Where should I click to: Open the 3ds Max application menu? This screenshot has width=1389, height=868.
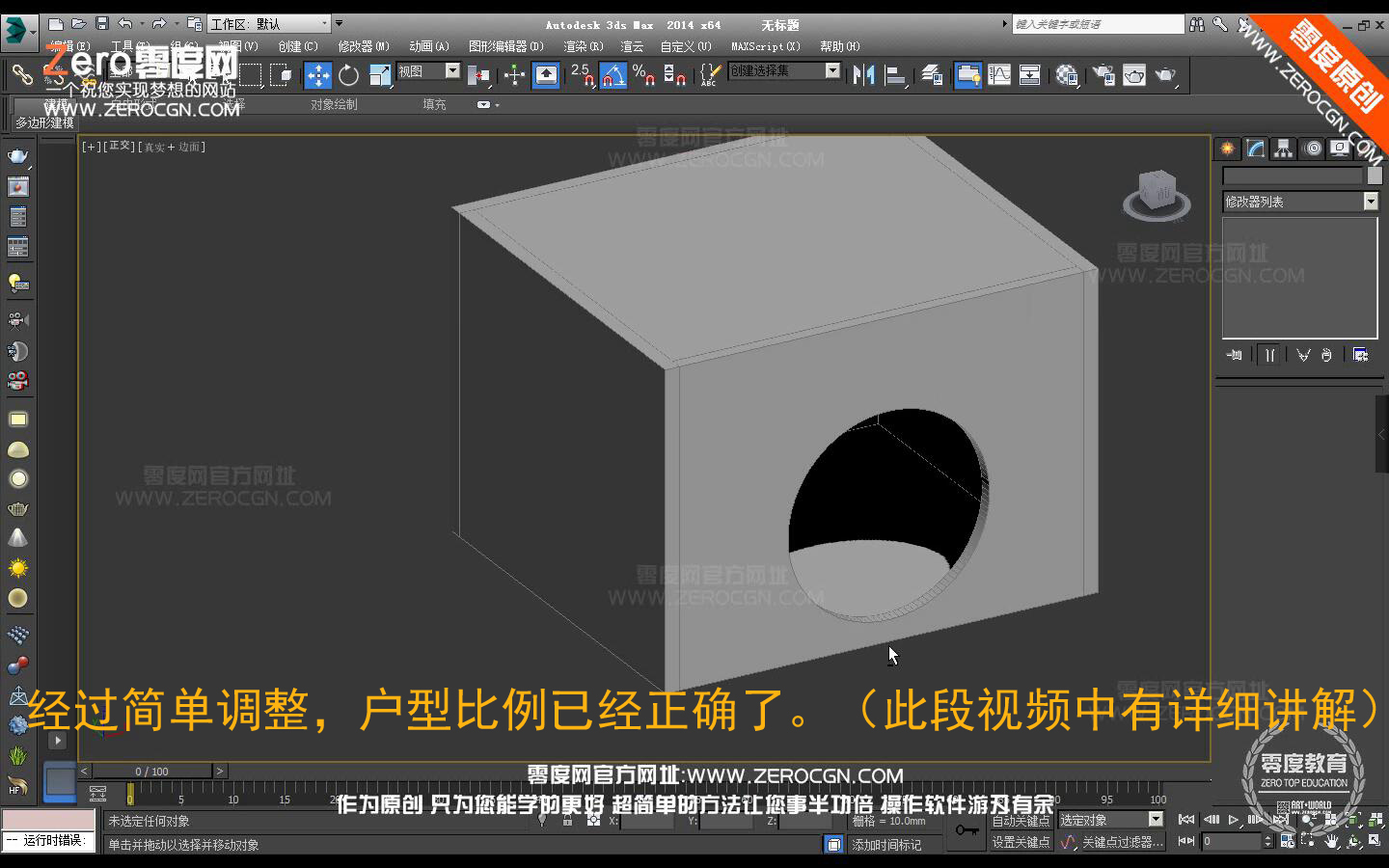(x=18, y=31)
